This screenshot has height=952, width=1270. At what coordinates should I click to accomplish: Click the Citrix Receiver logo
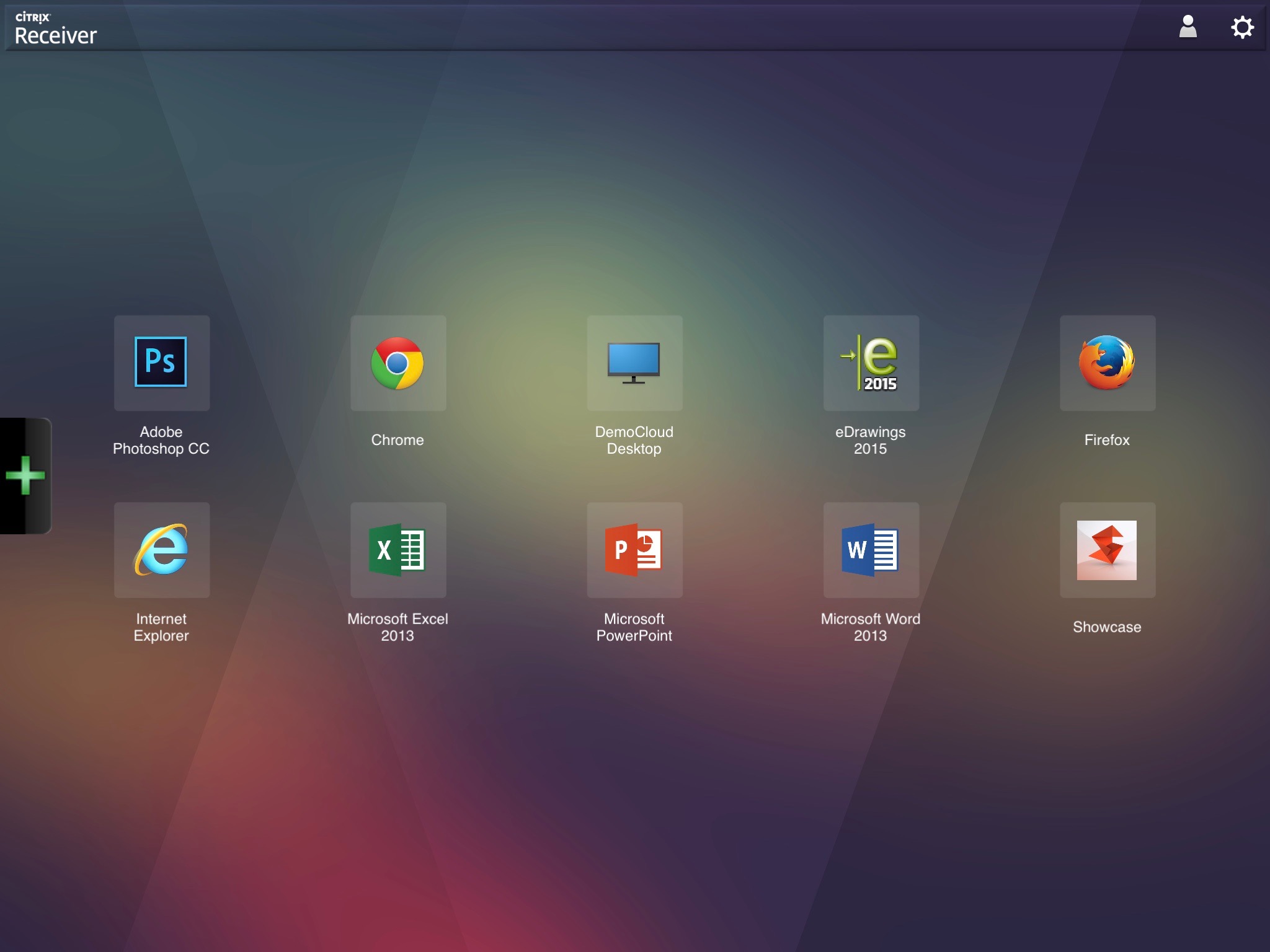[56, 29]
